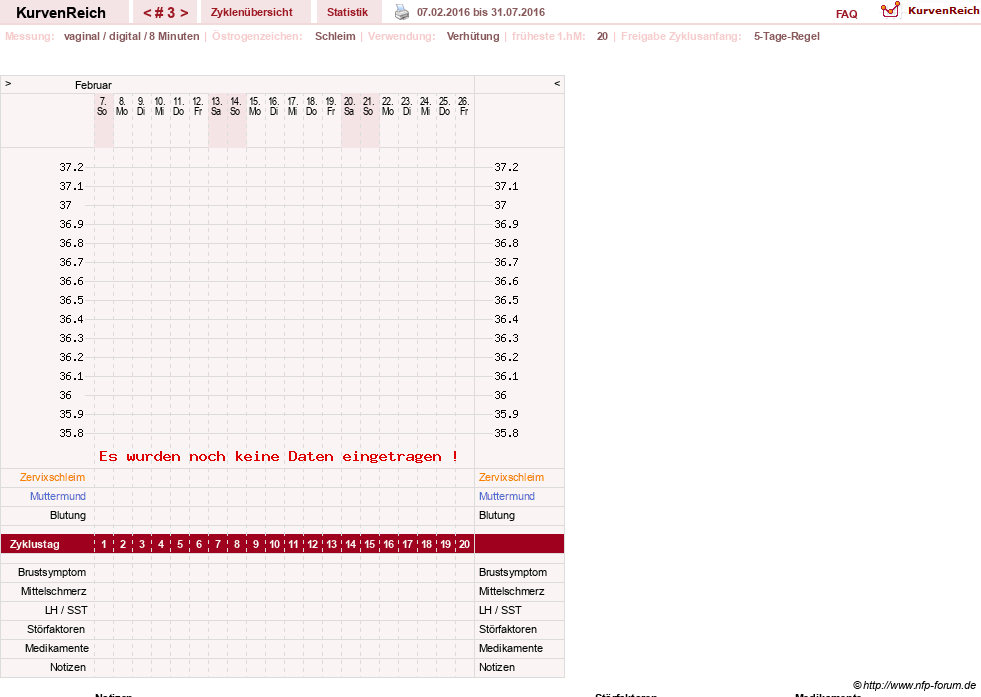Click the left 37.2 temperature label
This screenshot has width=981, height=697.
71,167
